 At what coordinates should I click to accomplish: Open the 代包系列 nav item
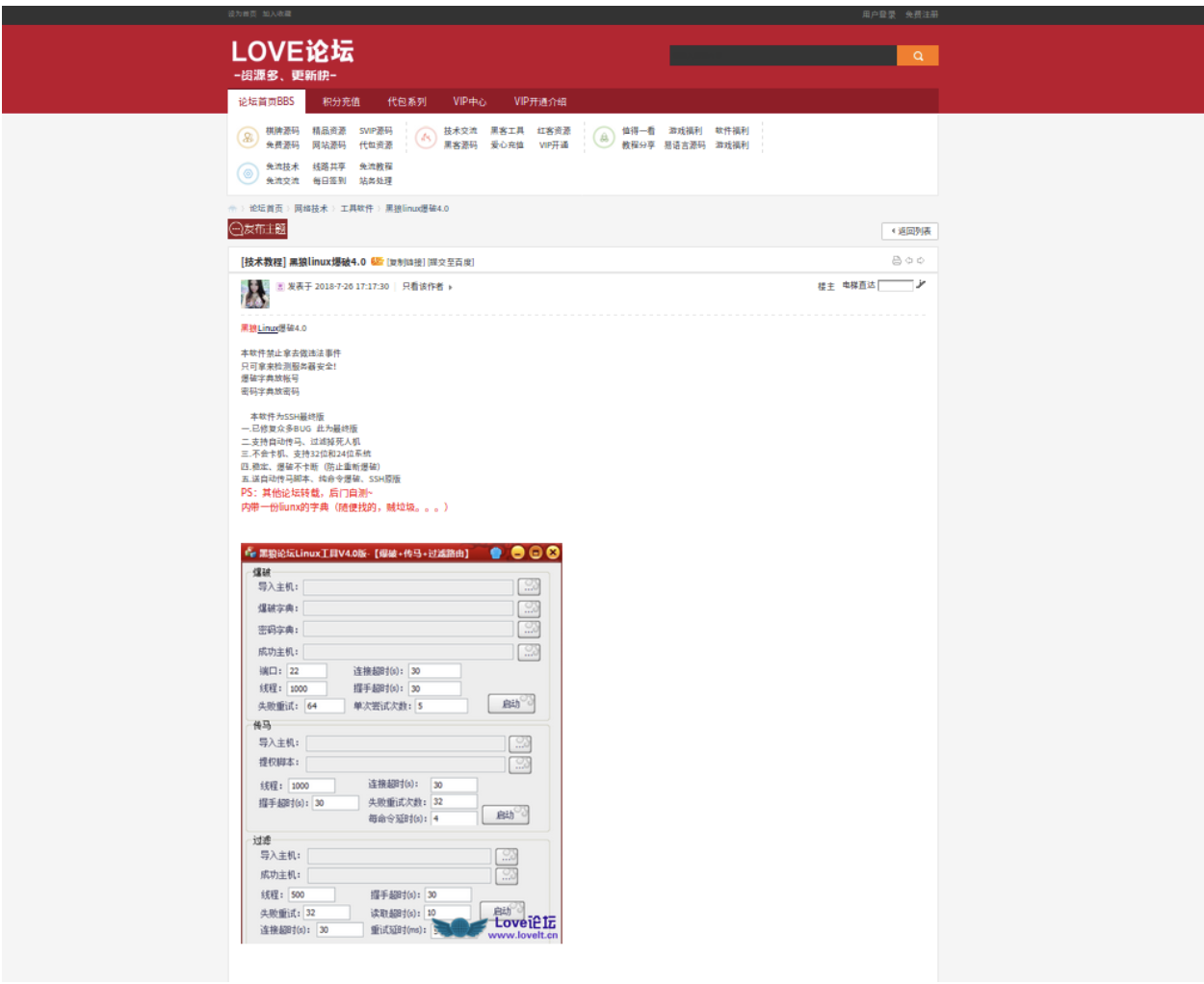pyautogui.click(x=406, y=101)
